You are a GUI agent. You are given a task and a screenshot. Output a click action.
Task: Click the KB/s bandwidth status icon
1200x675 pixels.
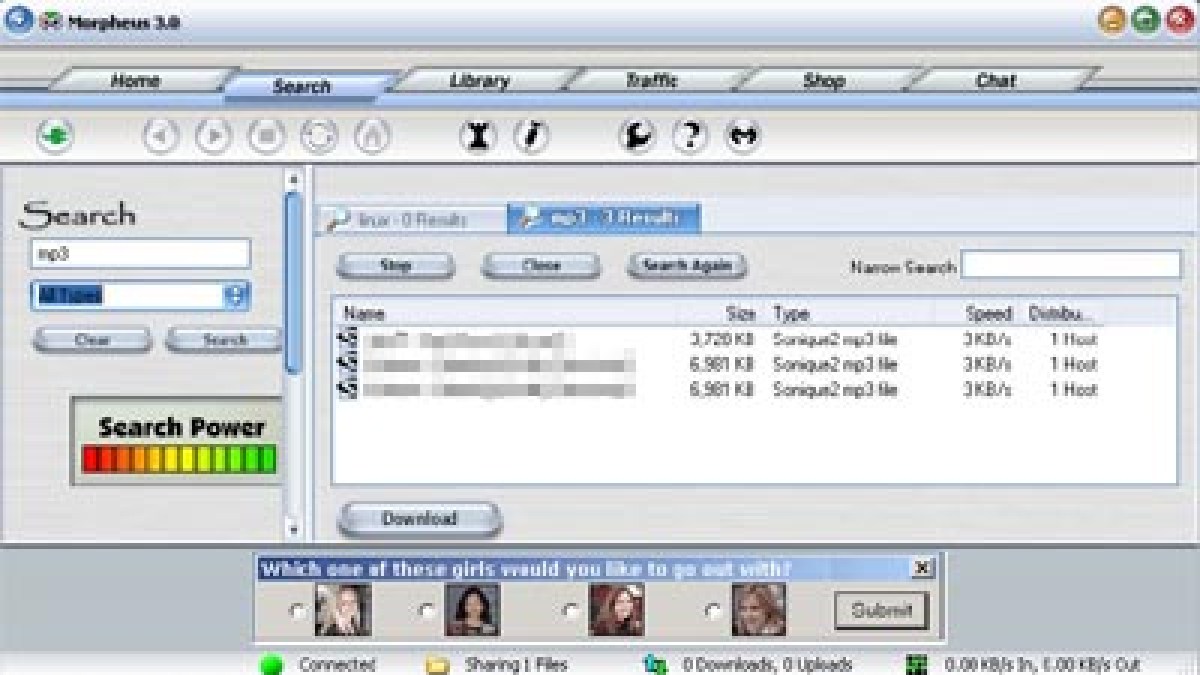[917, 664]
